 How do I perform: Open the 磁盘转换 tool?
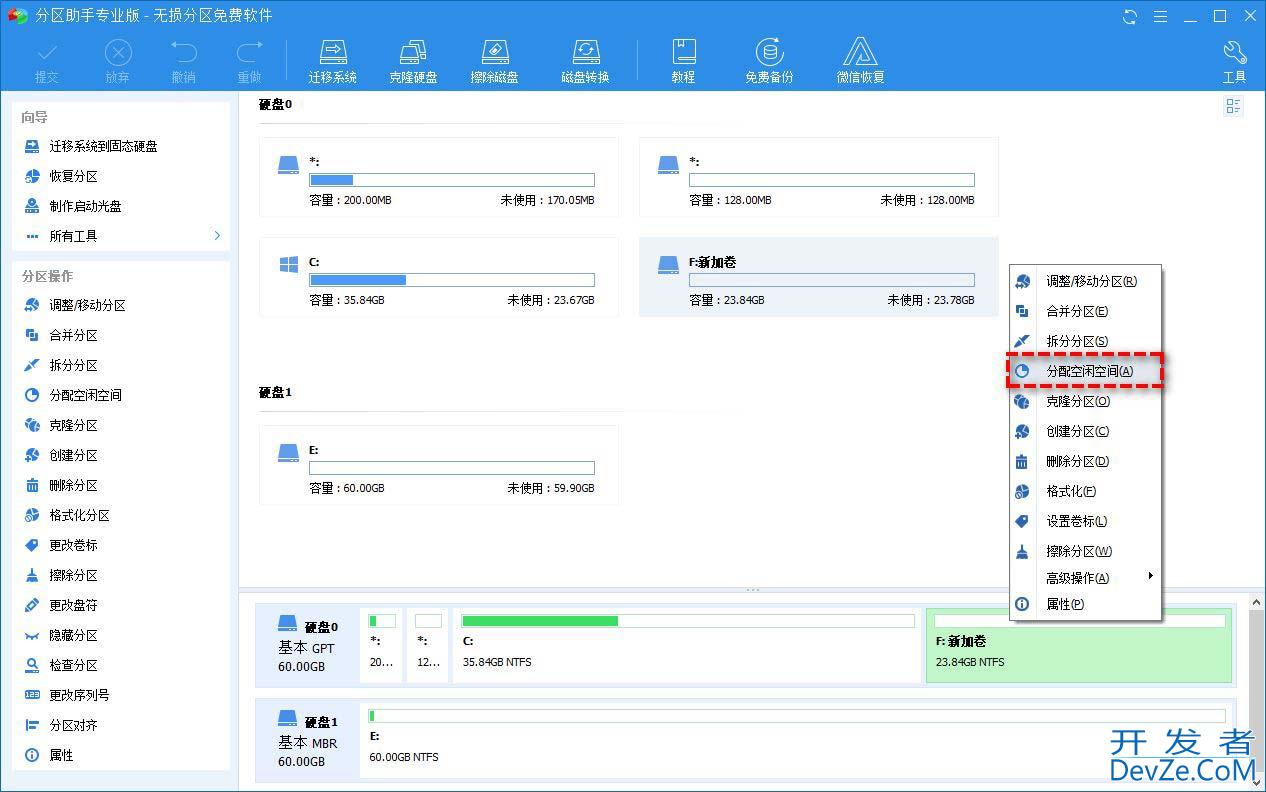tap(585, 61)
